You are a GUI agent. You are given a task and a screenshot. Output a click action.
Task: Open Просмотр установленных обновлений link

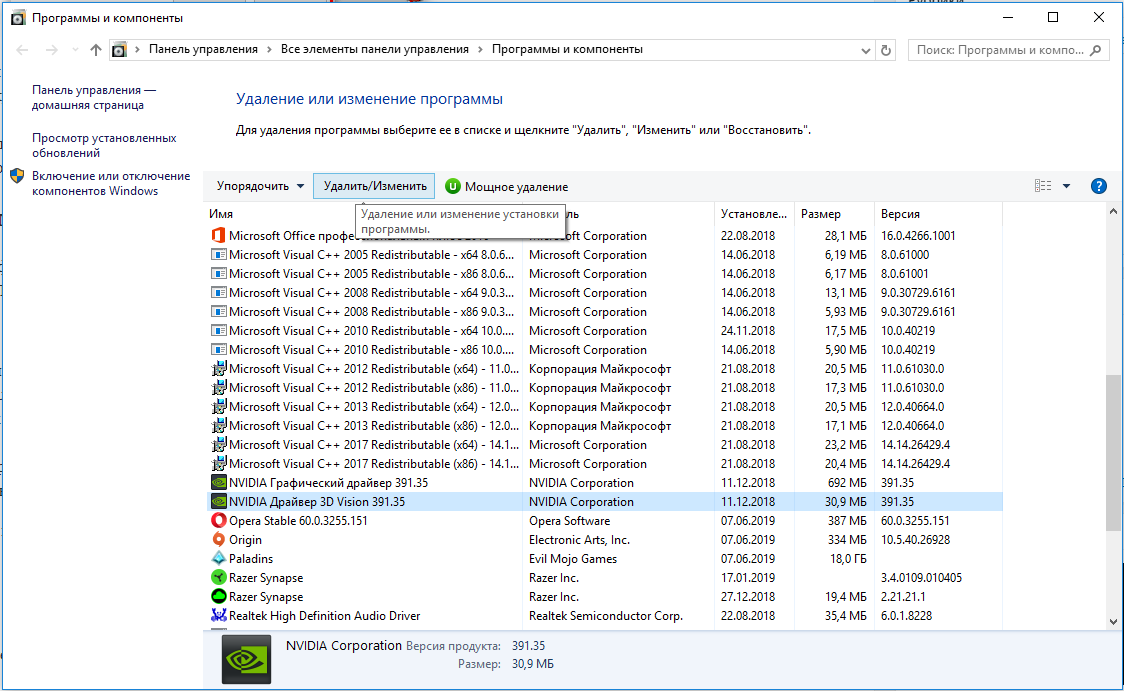pyautogui.click(x=104, y=146)
